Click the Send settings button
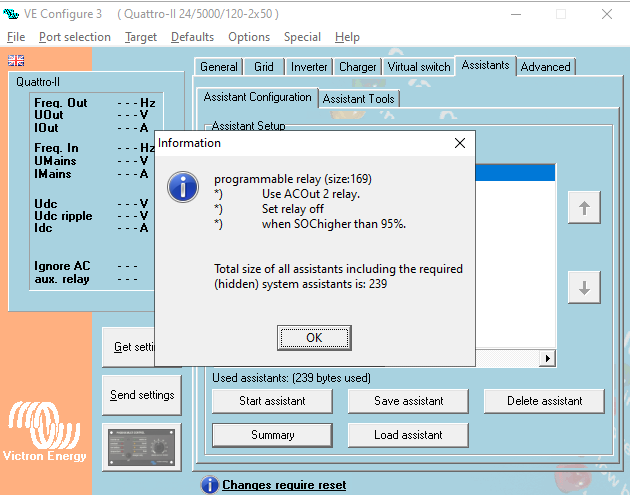The width and height of the screenshot is (630, 495). (142, 395)
